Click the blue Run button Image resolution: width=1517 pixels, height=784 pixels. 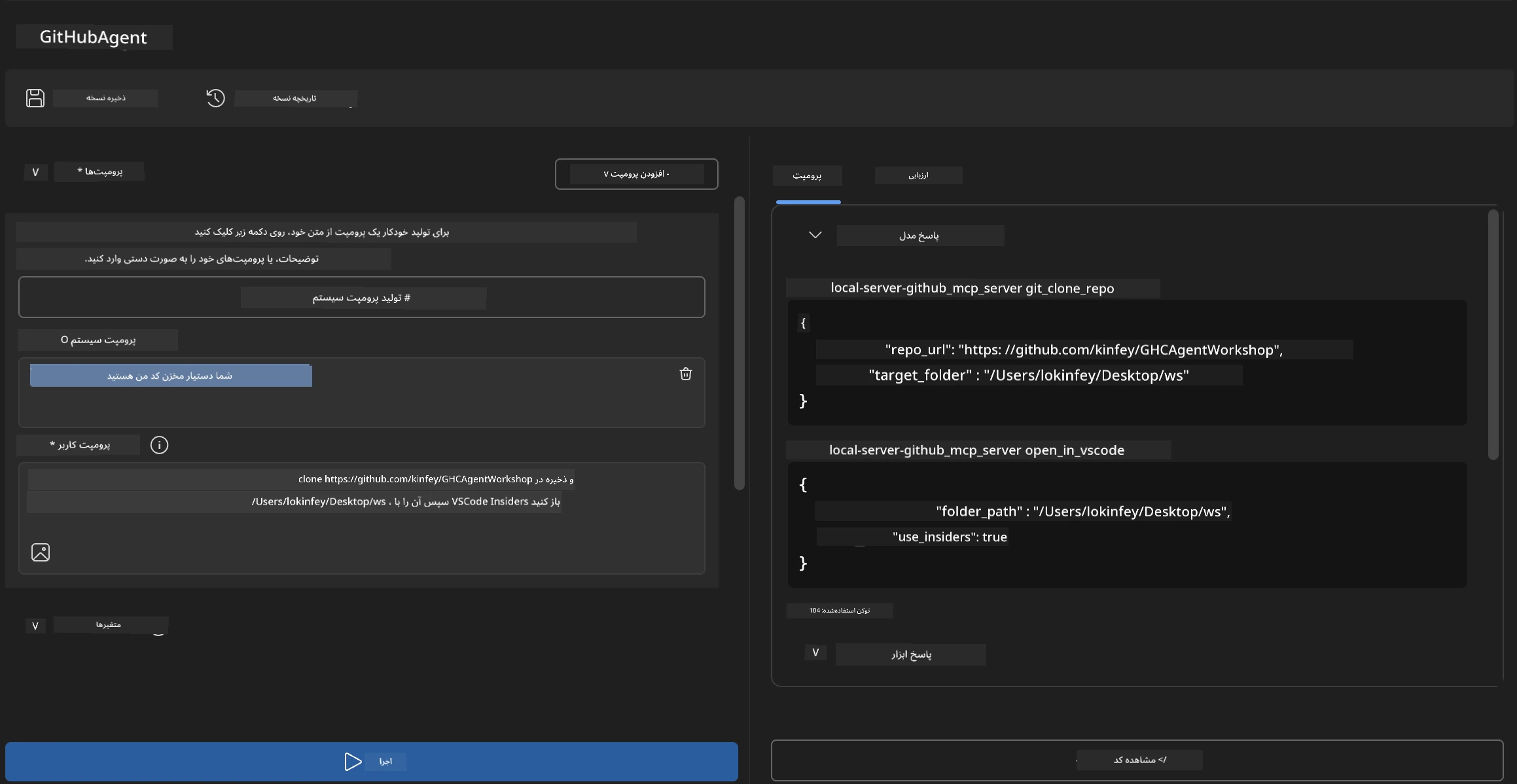pyautogui.click(x=371, y=761)
